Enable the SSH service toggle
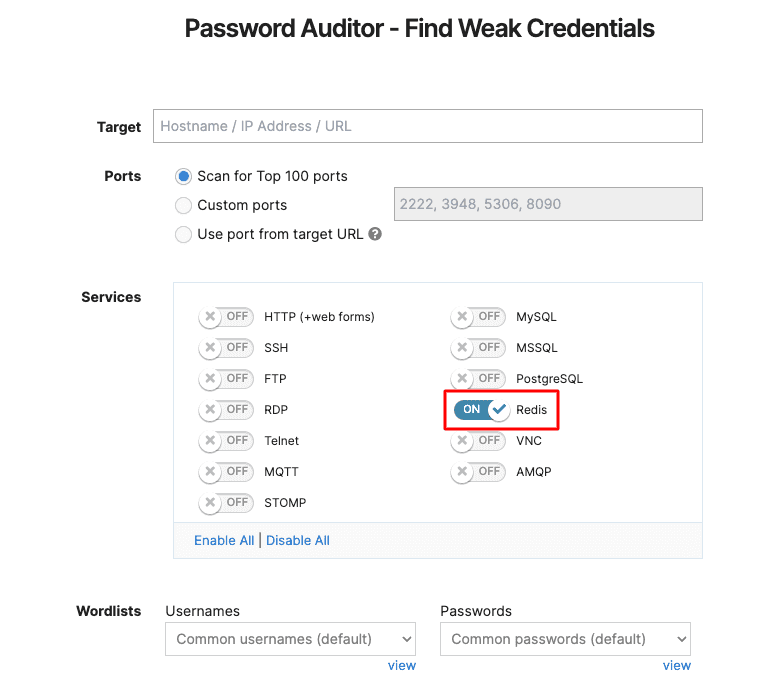Viewport: 774px width, 692px height. coord(226,348)
